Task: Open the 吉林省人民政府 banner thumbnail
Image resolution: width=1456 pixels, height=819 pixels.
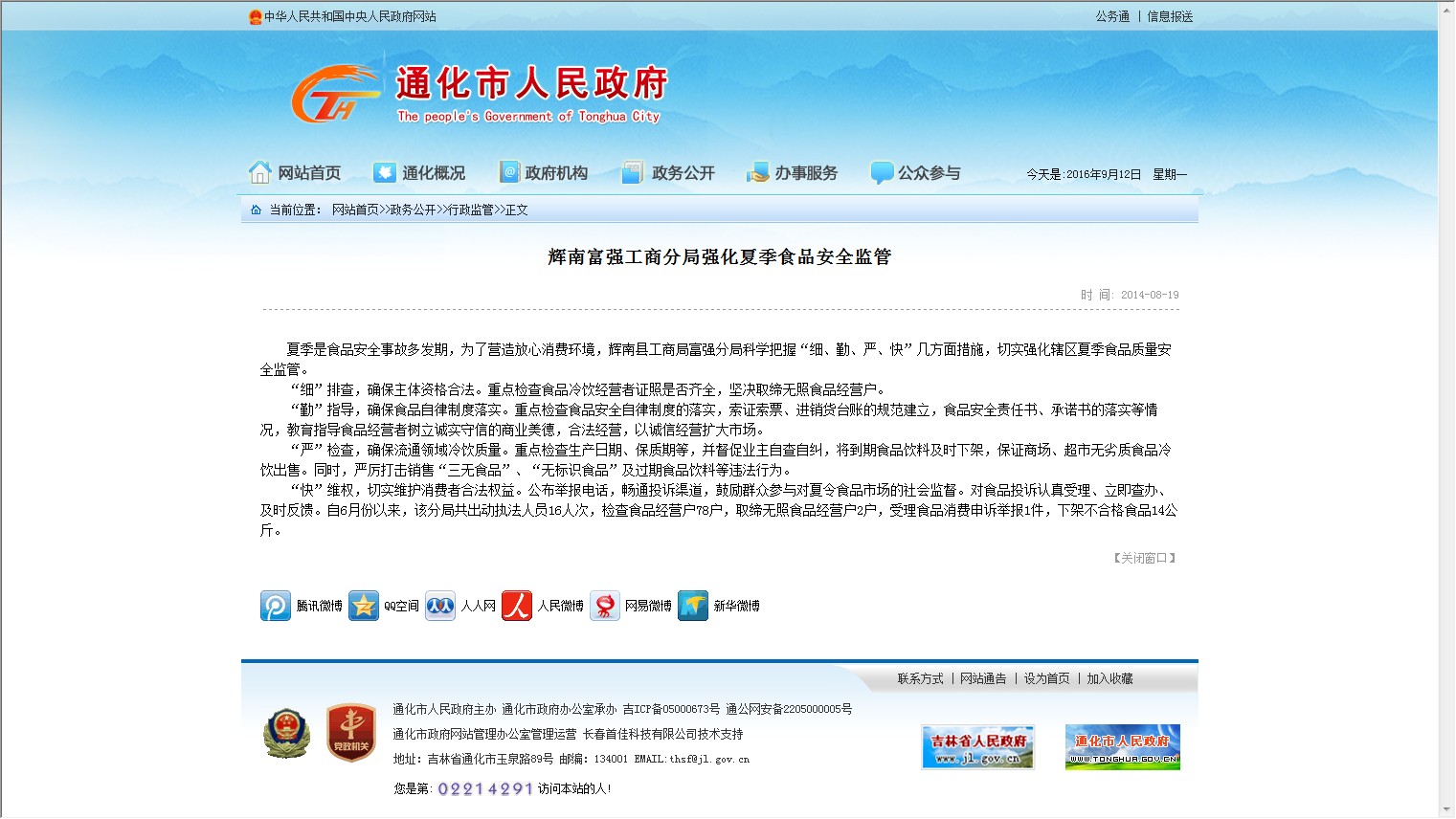Action: 977,747
